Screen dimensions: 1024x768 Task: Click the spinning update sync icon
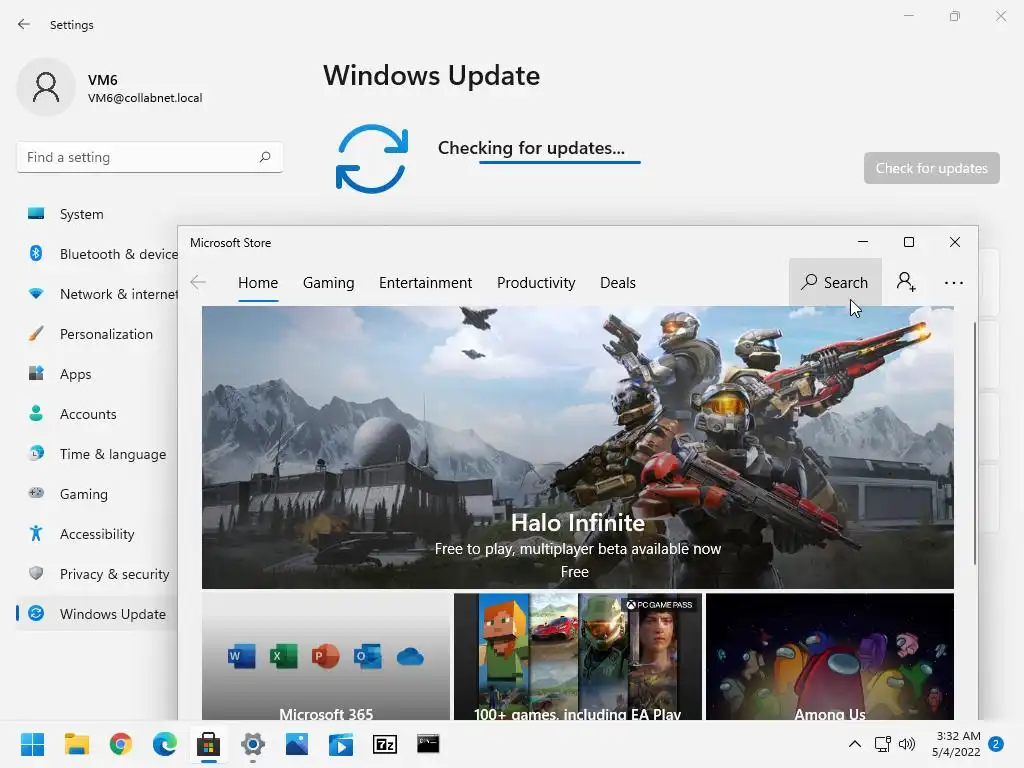372,159
